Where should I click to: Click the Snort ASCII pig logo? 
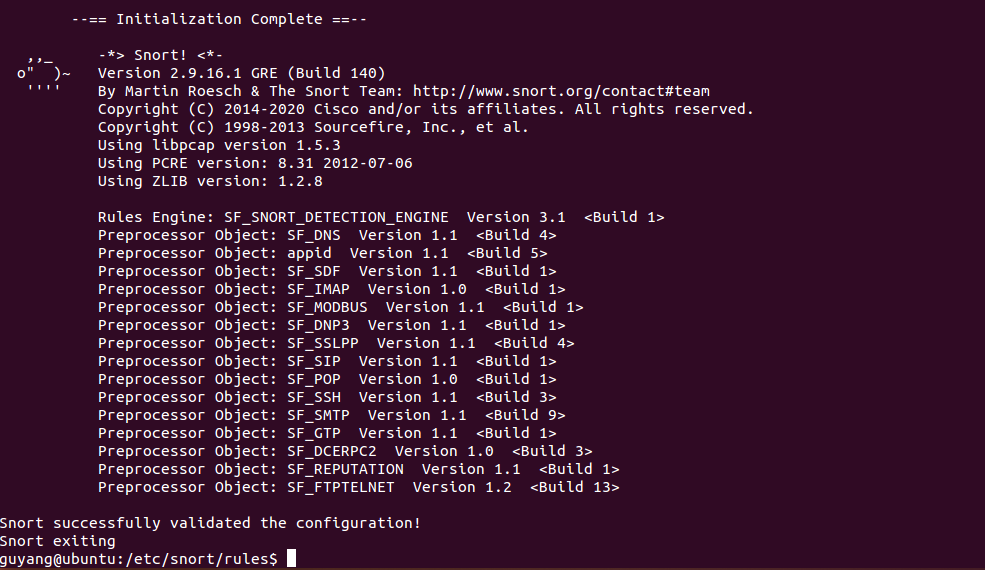[x=43, y=74]
